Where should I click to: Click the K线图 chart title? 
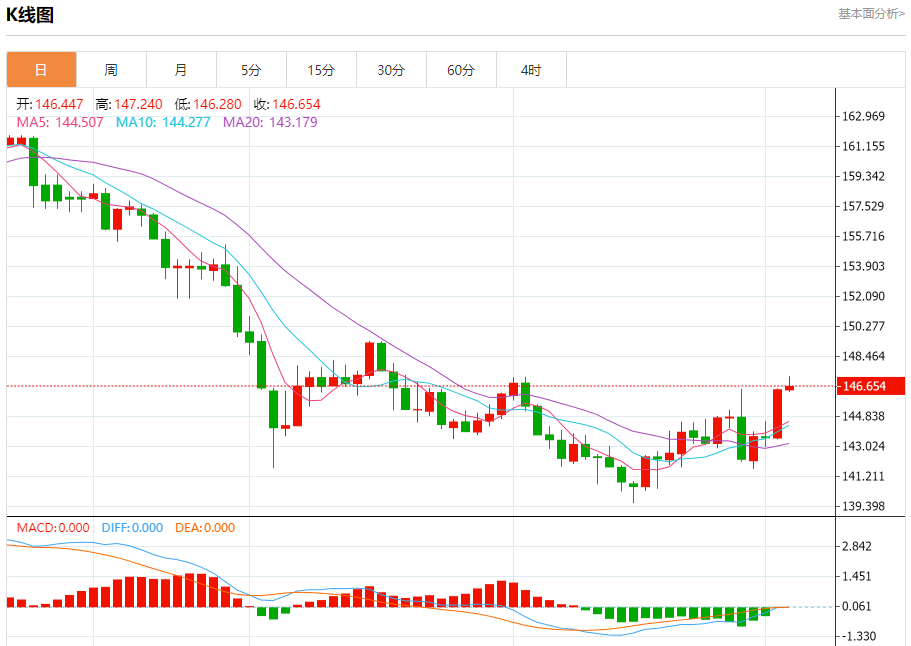point(30,15)
